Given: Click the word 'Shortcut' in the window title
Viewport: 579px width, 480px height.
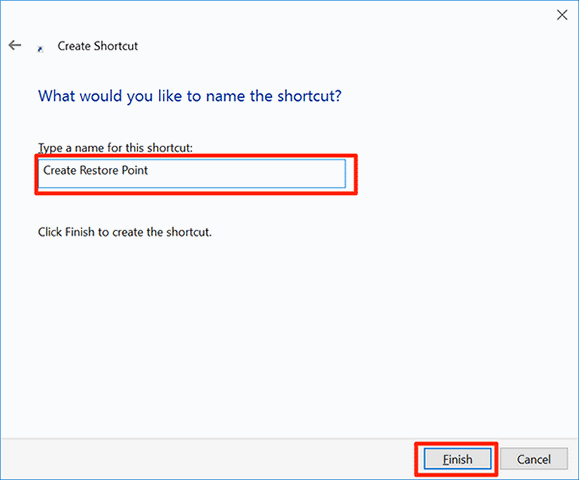Looking at the screenshot, I should [116, 46].
